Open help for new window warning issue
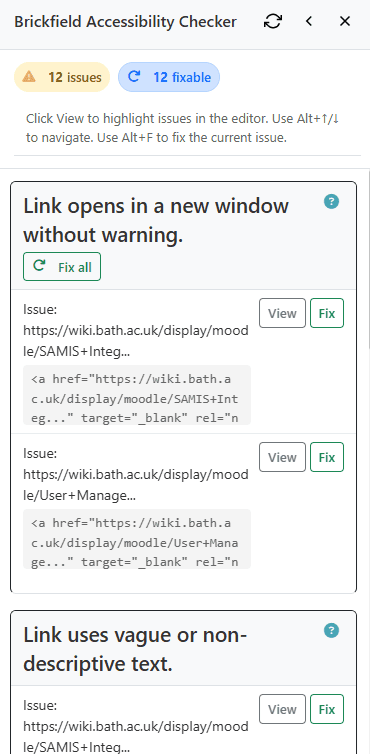Viewport: 370px width, 754px height. [332, 201]
